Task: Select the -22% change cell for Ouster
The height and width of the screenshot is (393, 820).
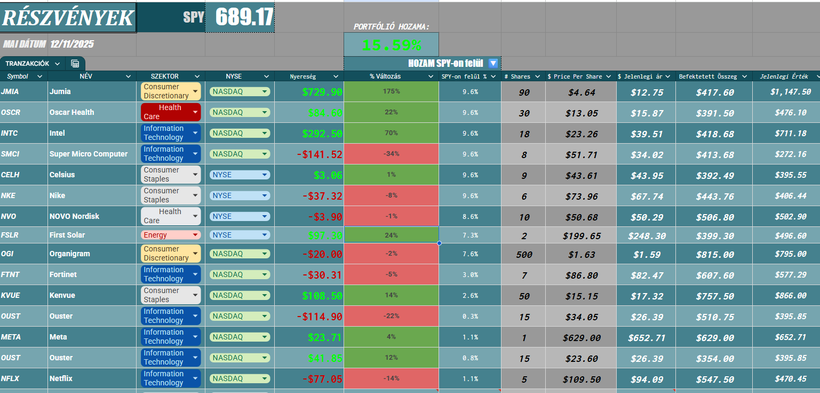Action: coord(391,316)
